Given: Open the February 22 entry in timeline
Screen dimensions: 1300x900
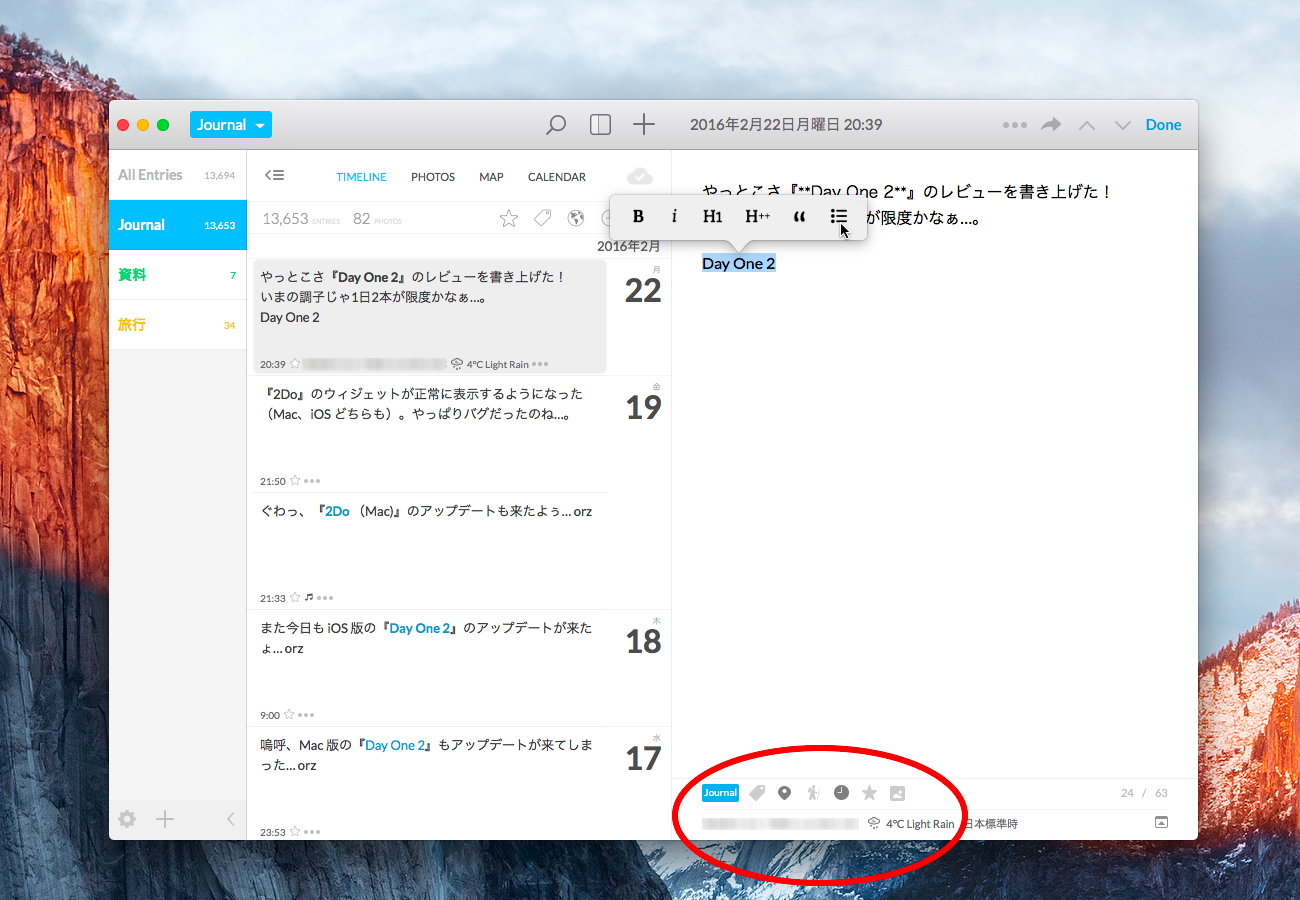Looking at the screenshot, I should [430, 316].
